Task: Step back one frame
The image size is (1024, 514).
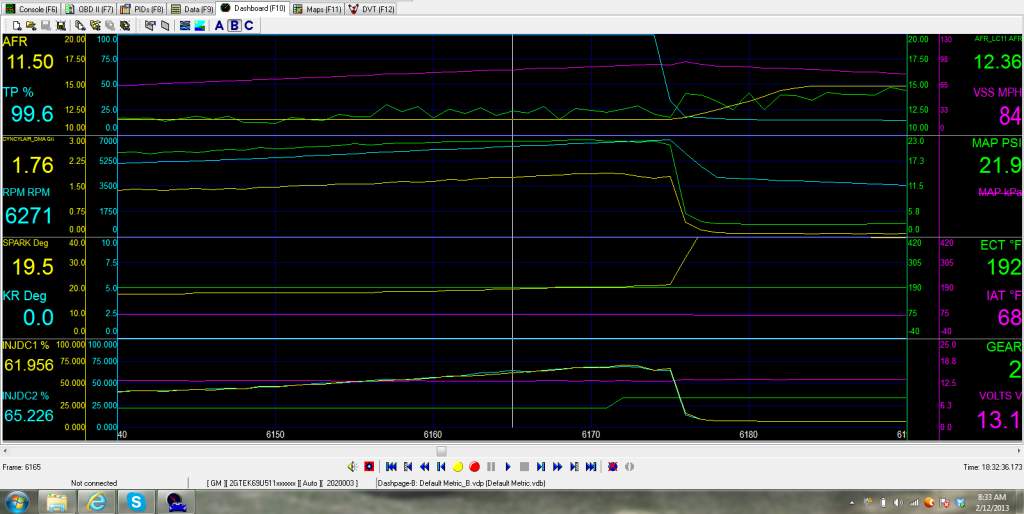Action: pos(441,466)
